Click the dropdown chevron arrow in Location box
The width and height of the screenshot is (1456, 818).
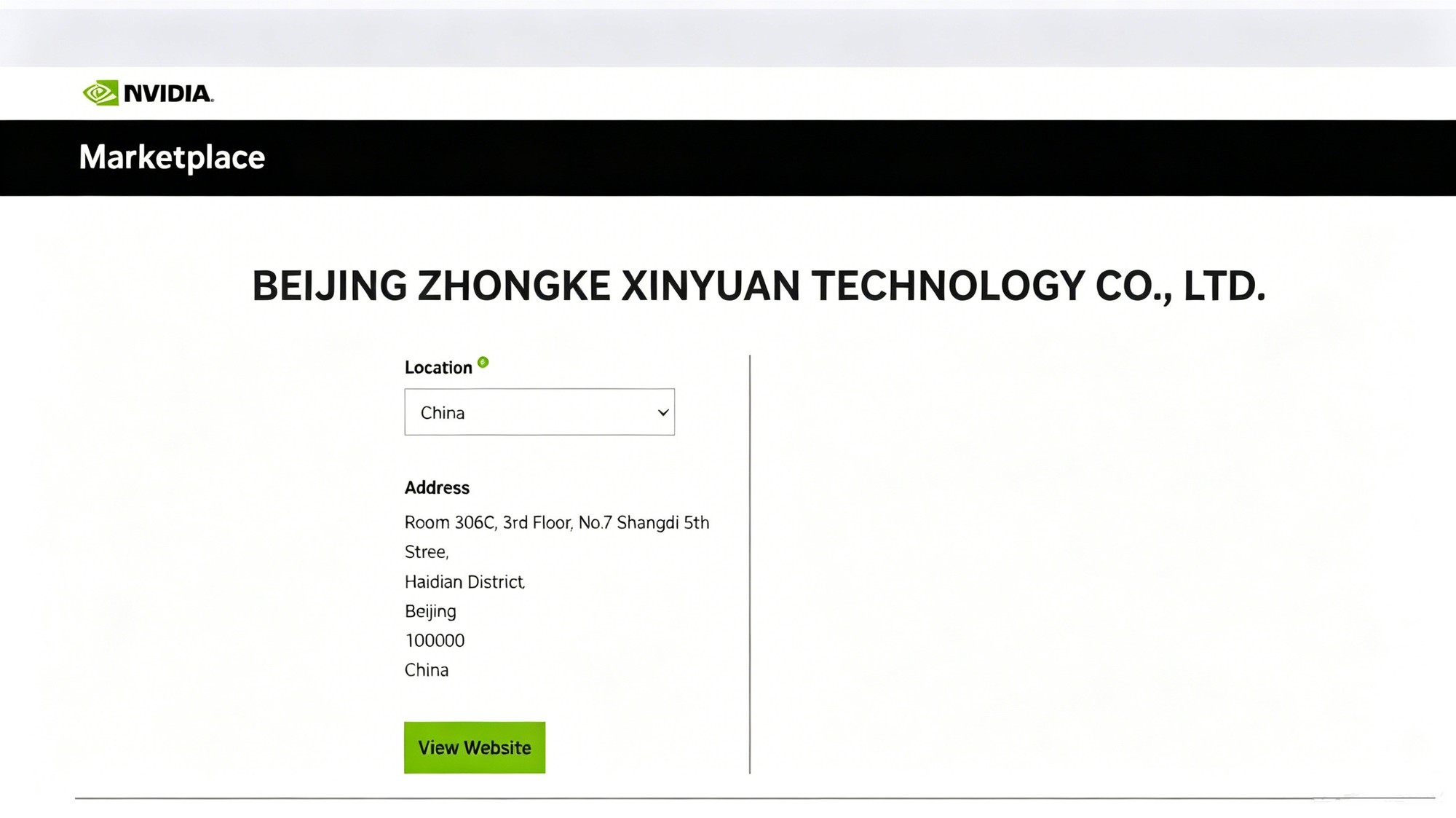pyautogui.click(x=663, y=412)
